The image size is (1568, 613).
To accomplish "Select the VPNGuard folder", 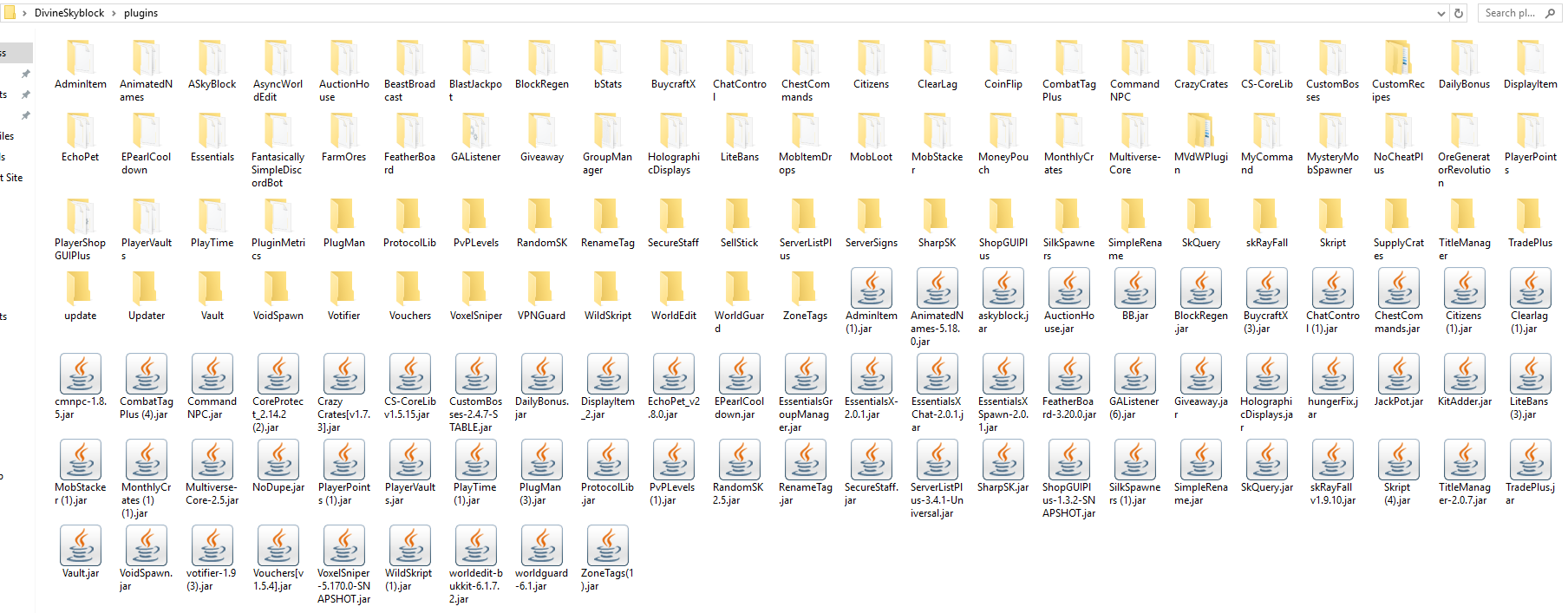I will pos(542,296).
